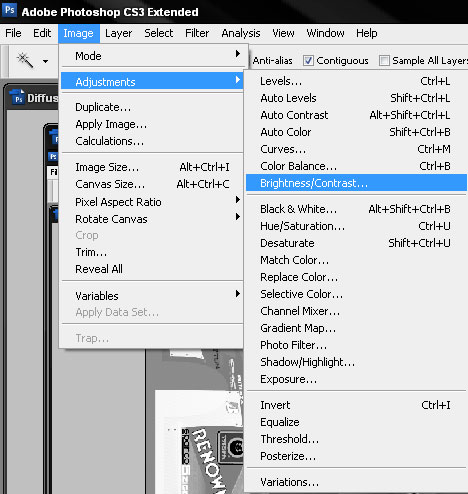The width and height of the screenshot is (468, 494).
Task: Expand the Pixel Aspect Ratio submenu
Action: pos(152,202)
